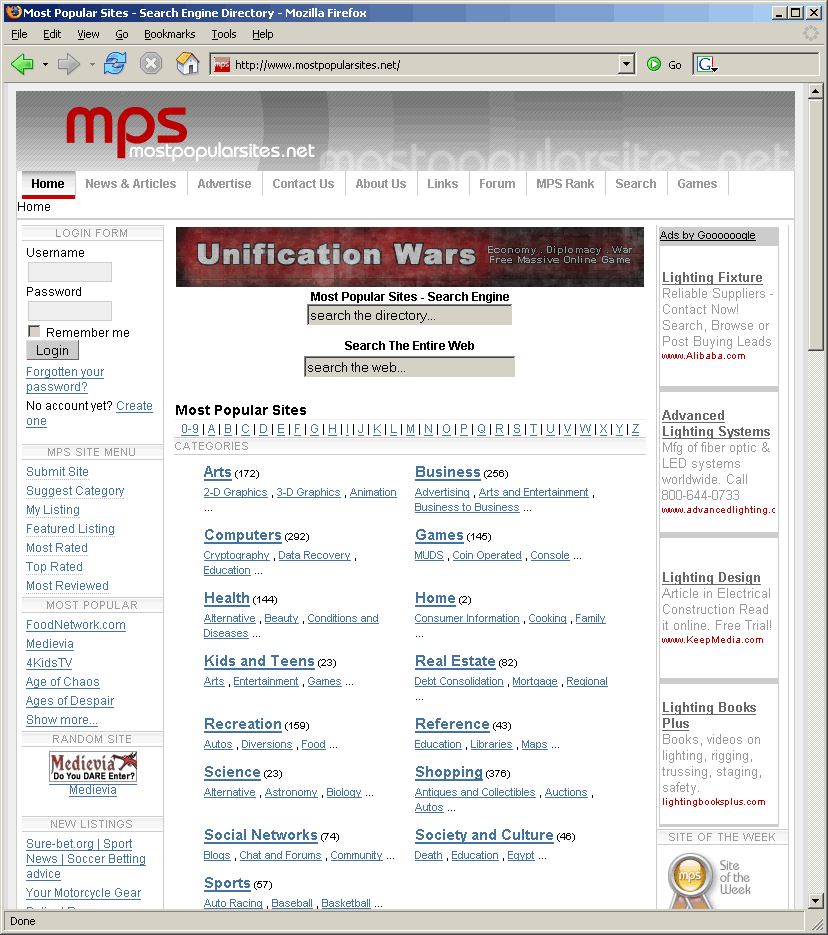Click the Unification Wars banner ad

pyautogui.click(x=409, y=257)
